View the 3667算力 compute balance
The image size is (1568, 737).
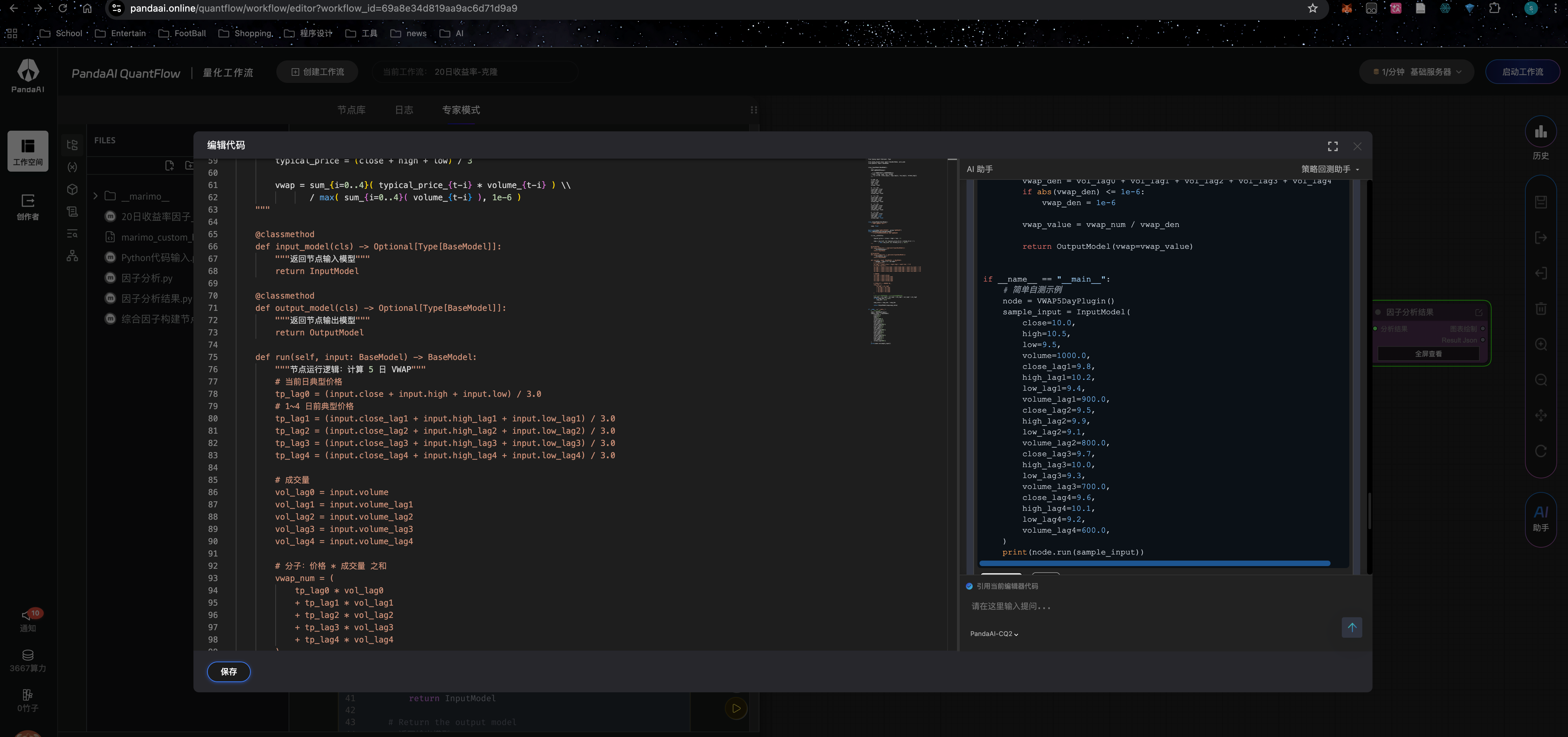28,661
